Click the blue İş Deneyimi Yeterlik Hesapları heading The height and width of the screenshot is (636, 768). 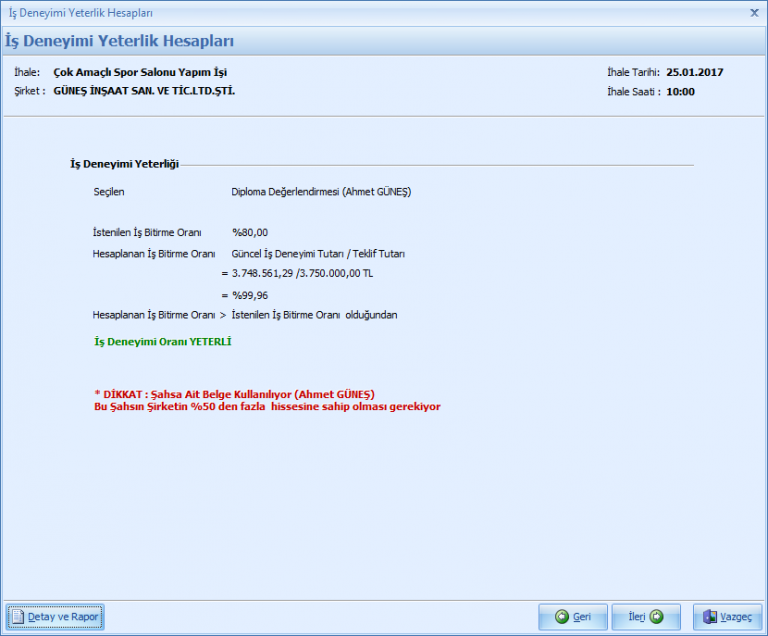(x=120, y=41)
